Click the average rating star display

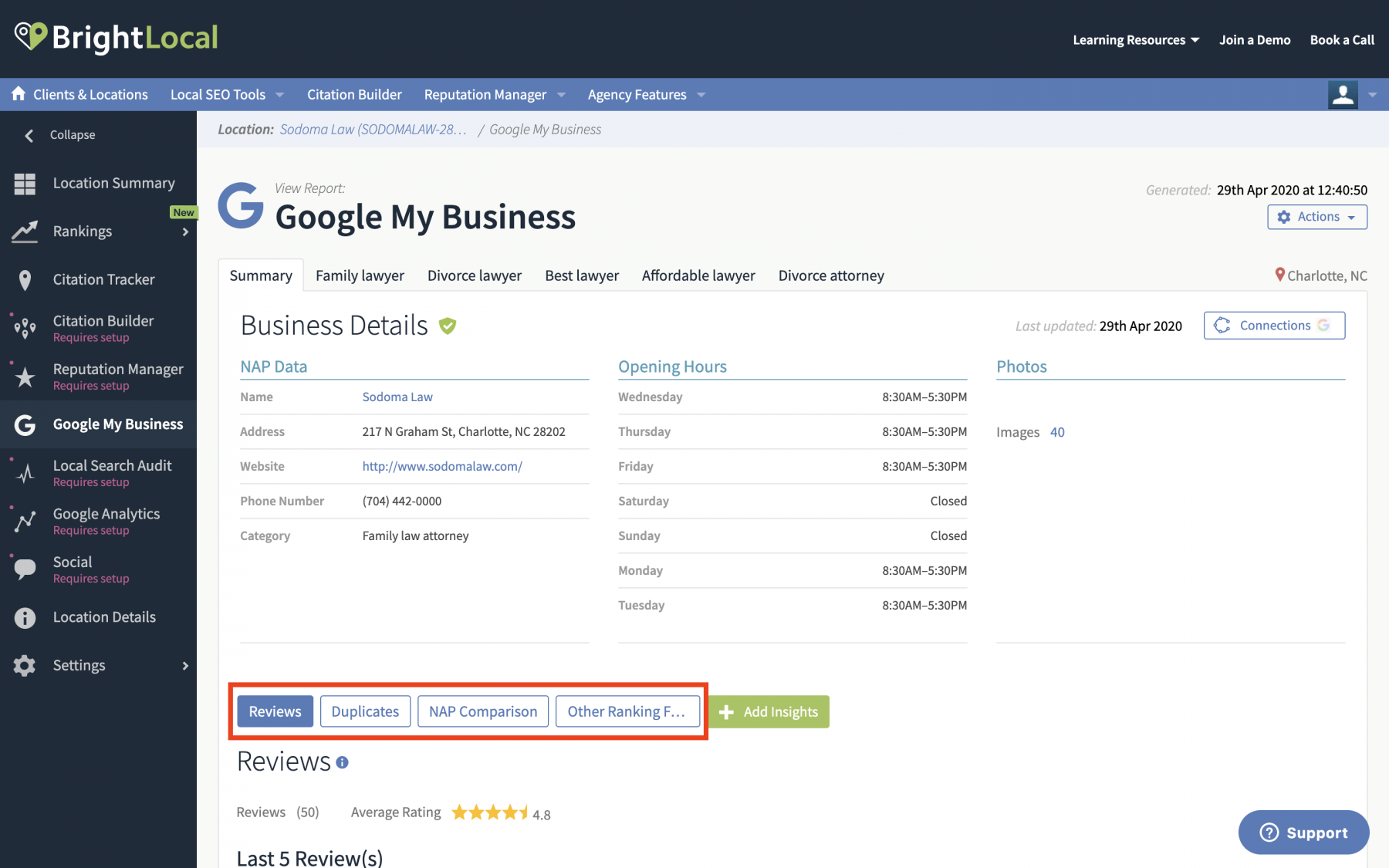click(x=491, y=812)
